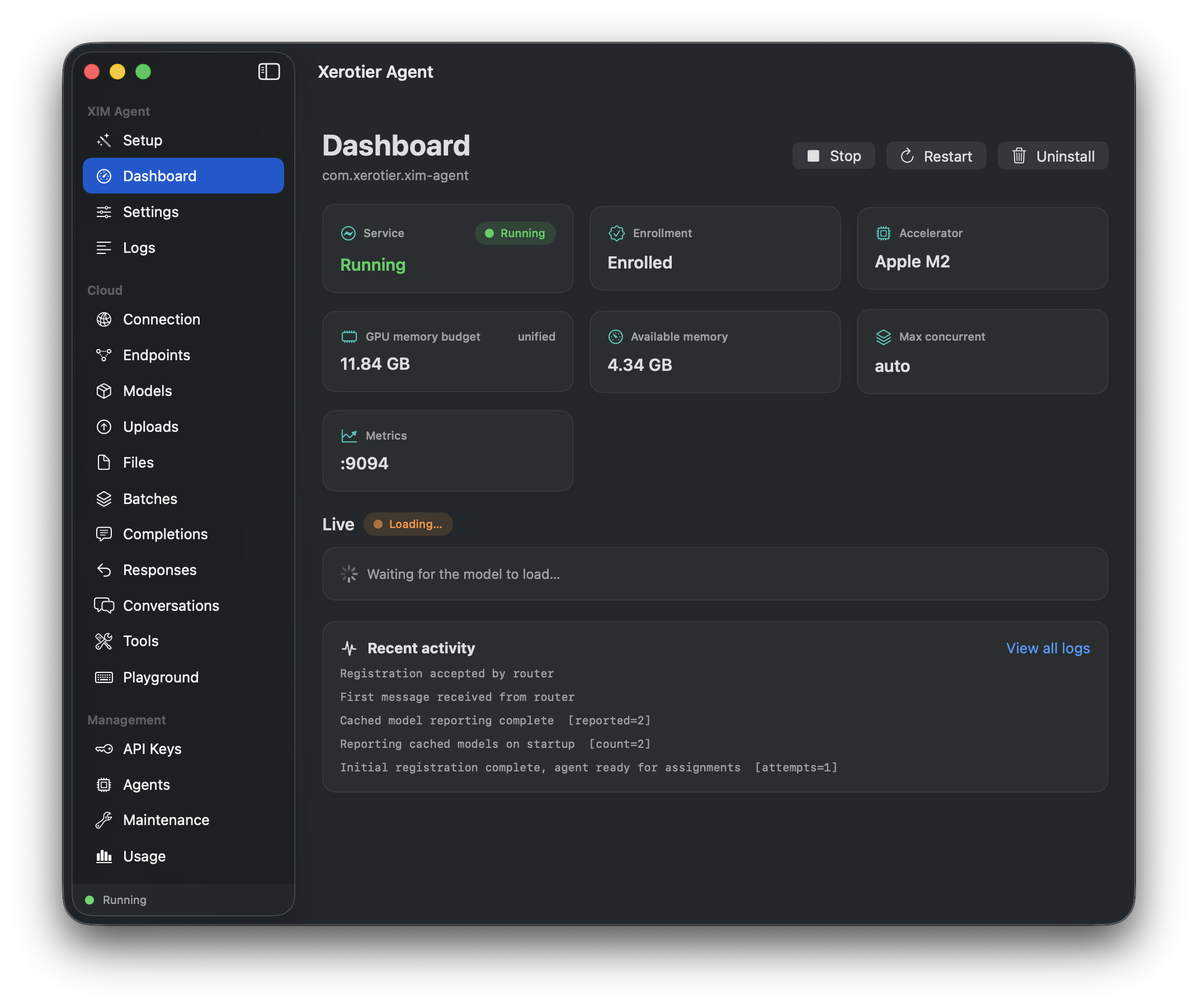Open Playground from the sidebar

[183, 677]
